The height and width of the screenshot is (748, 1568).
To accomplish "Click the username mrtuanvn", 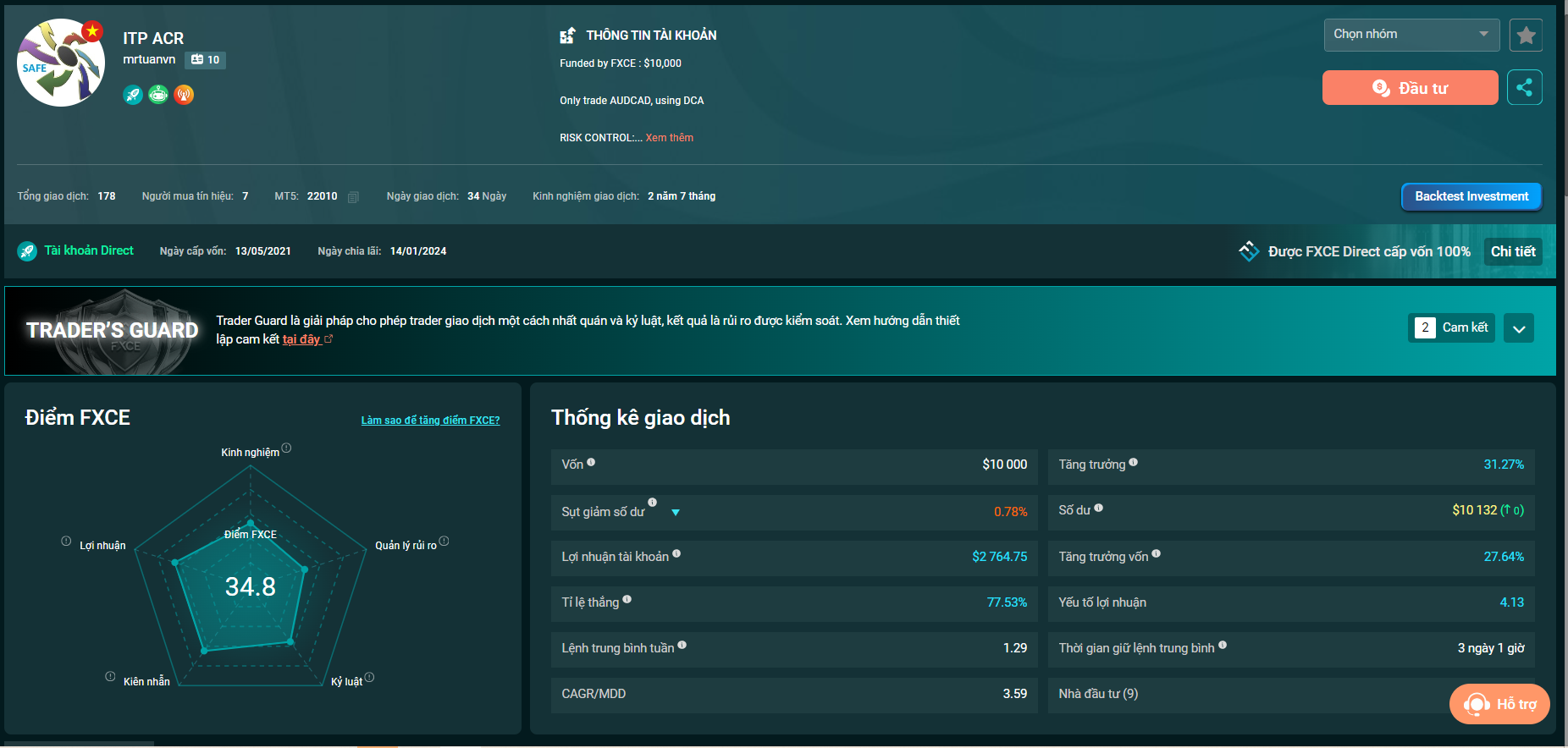I will (149, 60).
